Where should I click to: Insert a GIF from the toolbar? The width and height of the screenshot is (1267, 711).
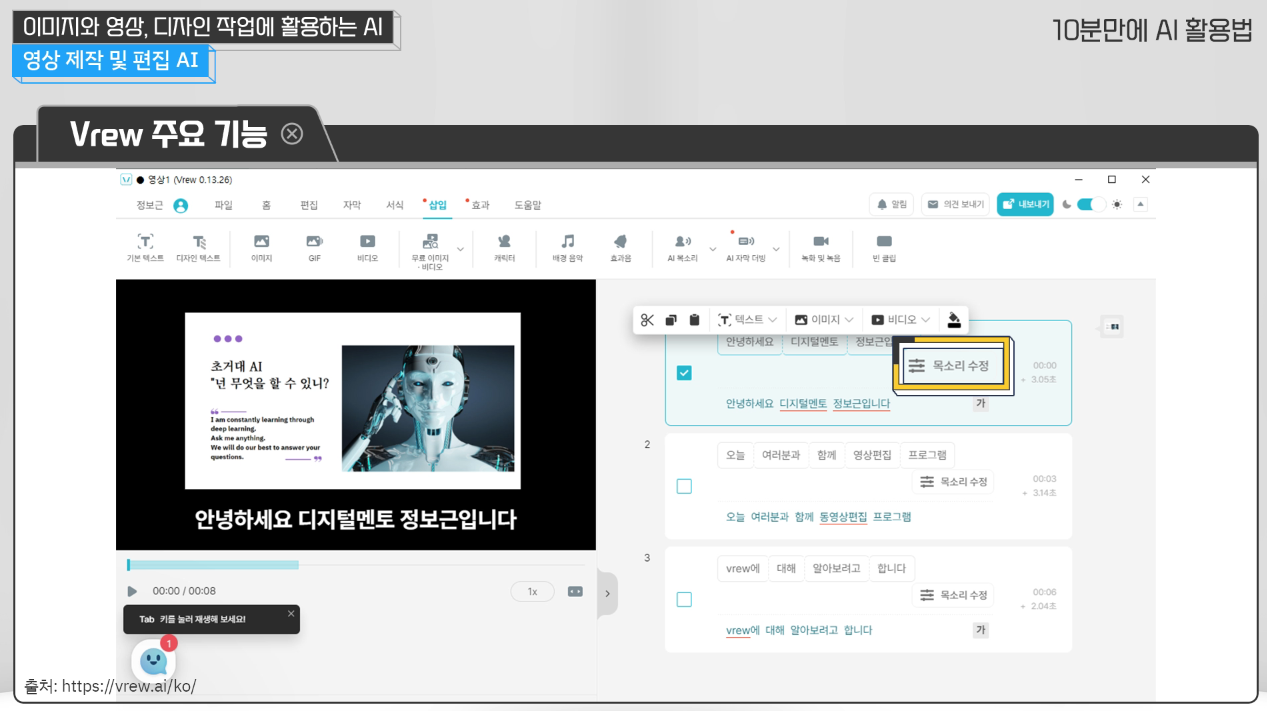(x=314, y=248)
